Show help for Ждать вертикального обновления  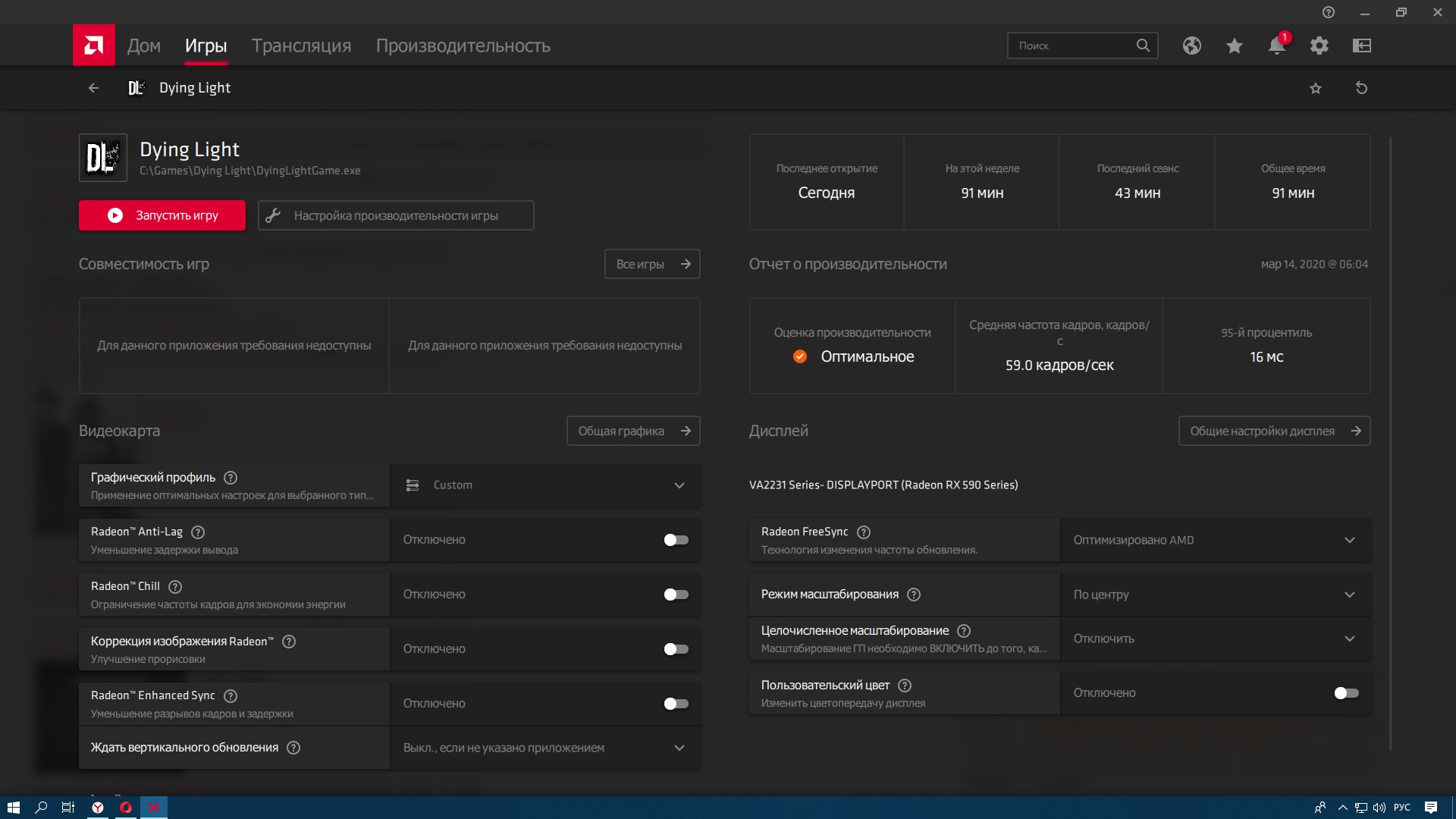coord(293,748)
